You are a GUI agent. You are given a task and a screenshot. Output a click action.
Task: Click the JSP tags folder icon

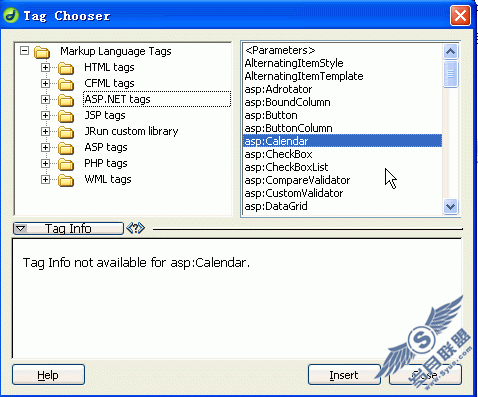coord(66,116)
